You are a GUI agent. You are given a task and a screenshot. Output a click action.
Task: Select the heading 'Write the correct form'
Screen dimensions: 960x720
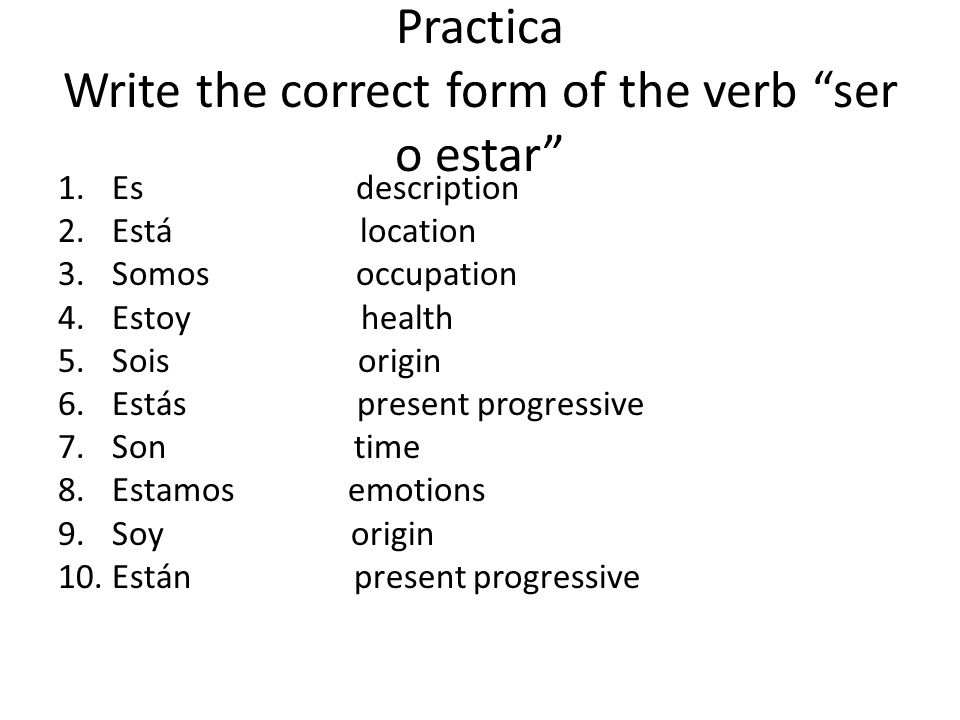(x=304, y=92)
